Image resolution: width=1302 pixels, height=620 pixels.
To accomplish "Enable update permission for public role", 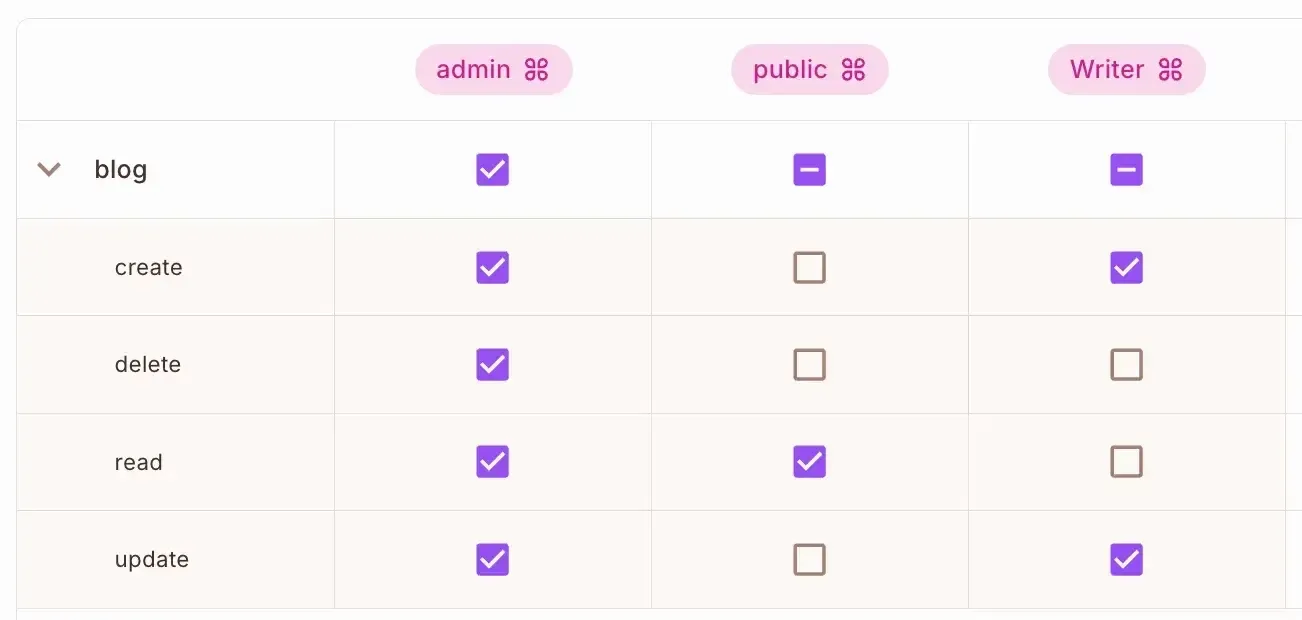I will click(809, 559).
